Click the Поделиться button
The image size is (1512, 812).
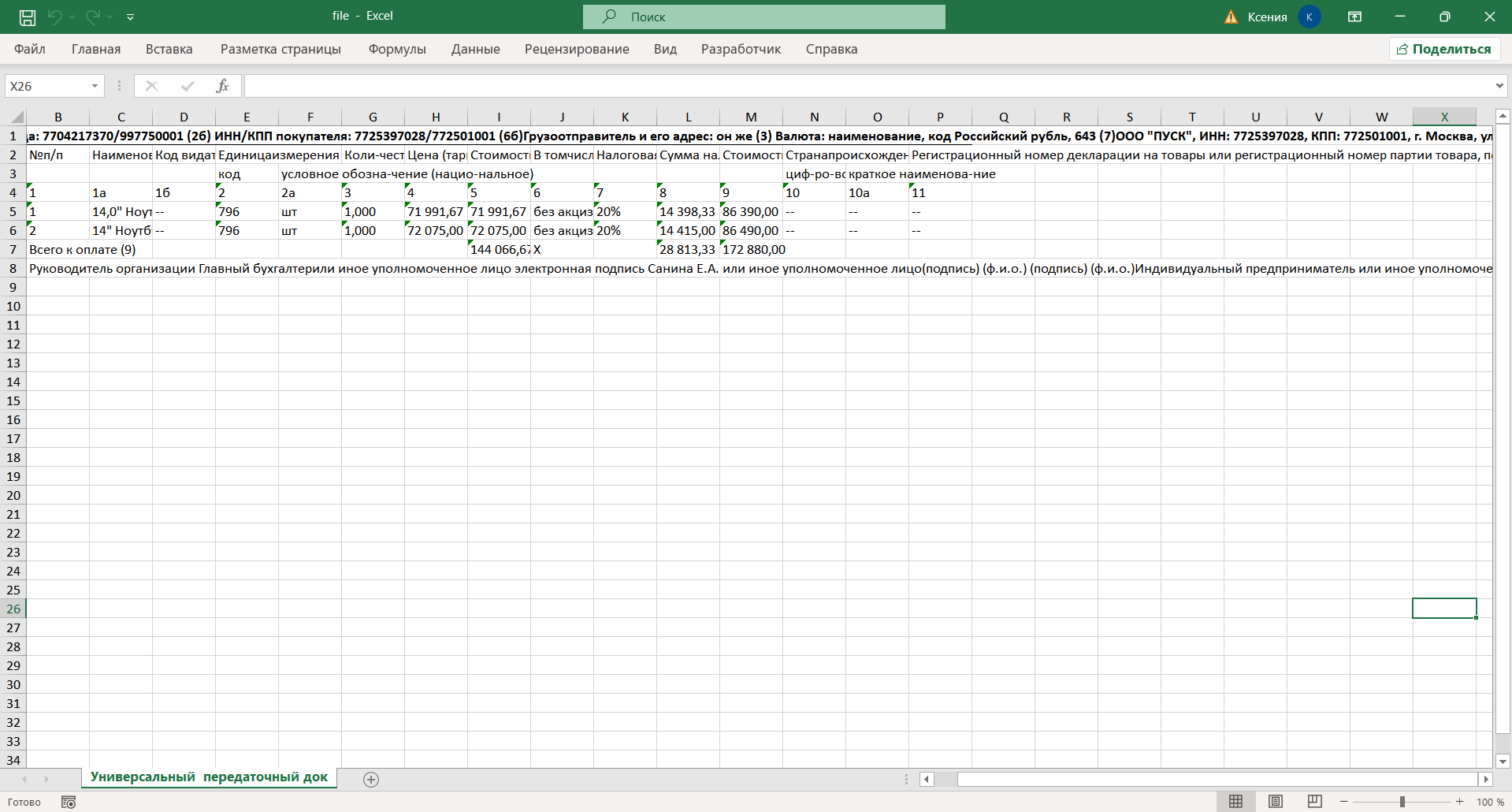coord(1444,49)
